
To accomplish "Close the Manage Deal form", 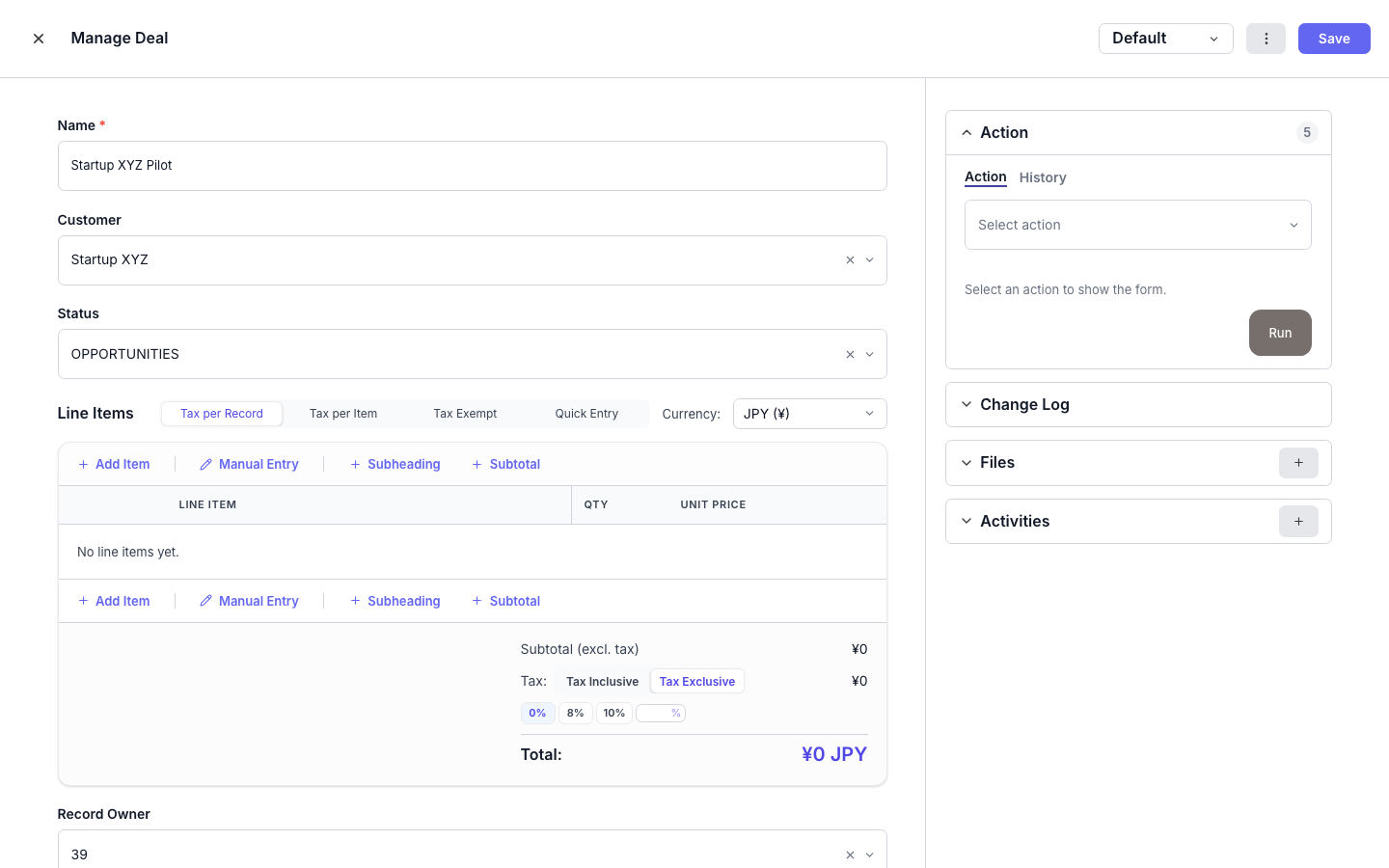I will [x=38, y=38].
